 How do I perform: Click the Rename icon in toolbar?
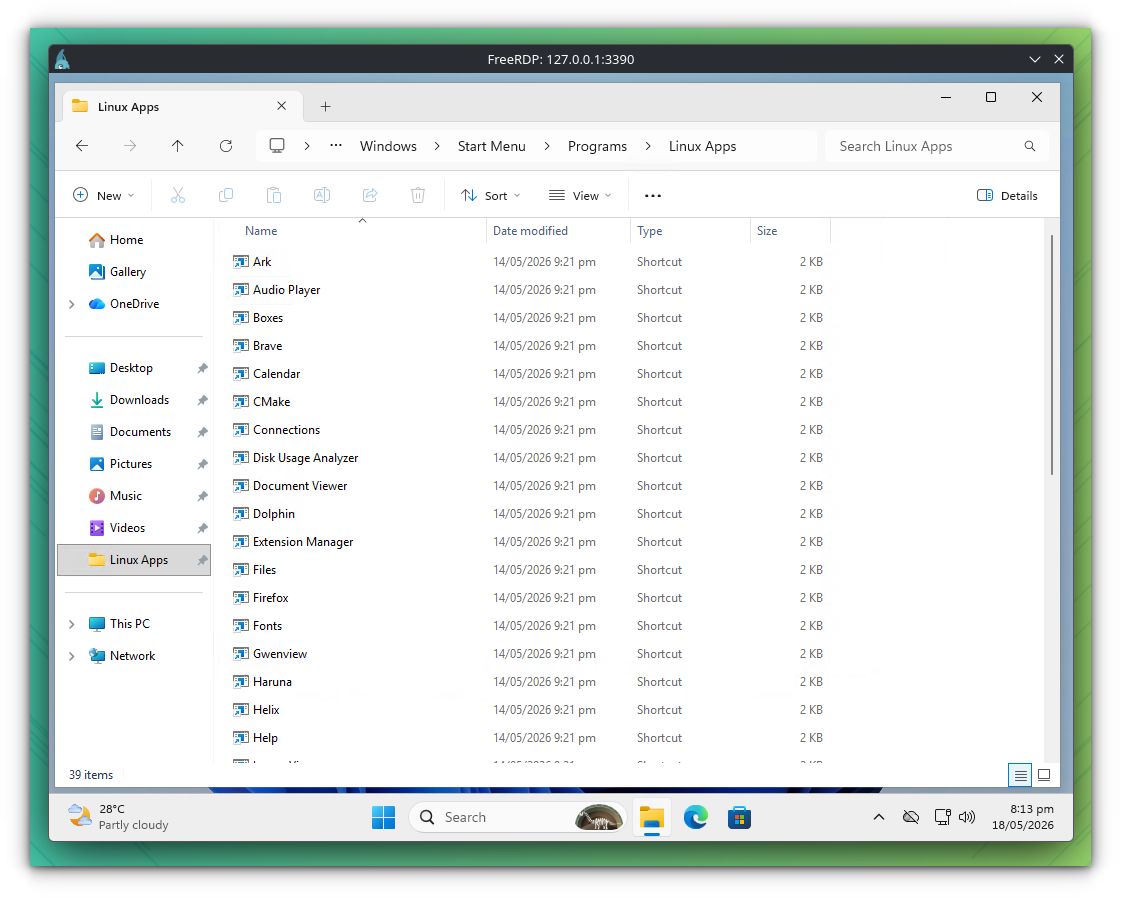point(322,195)
